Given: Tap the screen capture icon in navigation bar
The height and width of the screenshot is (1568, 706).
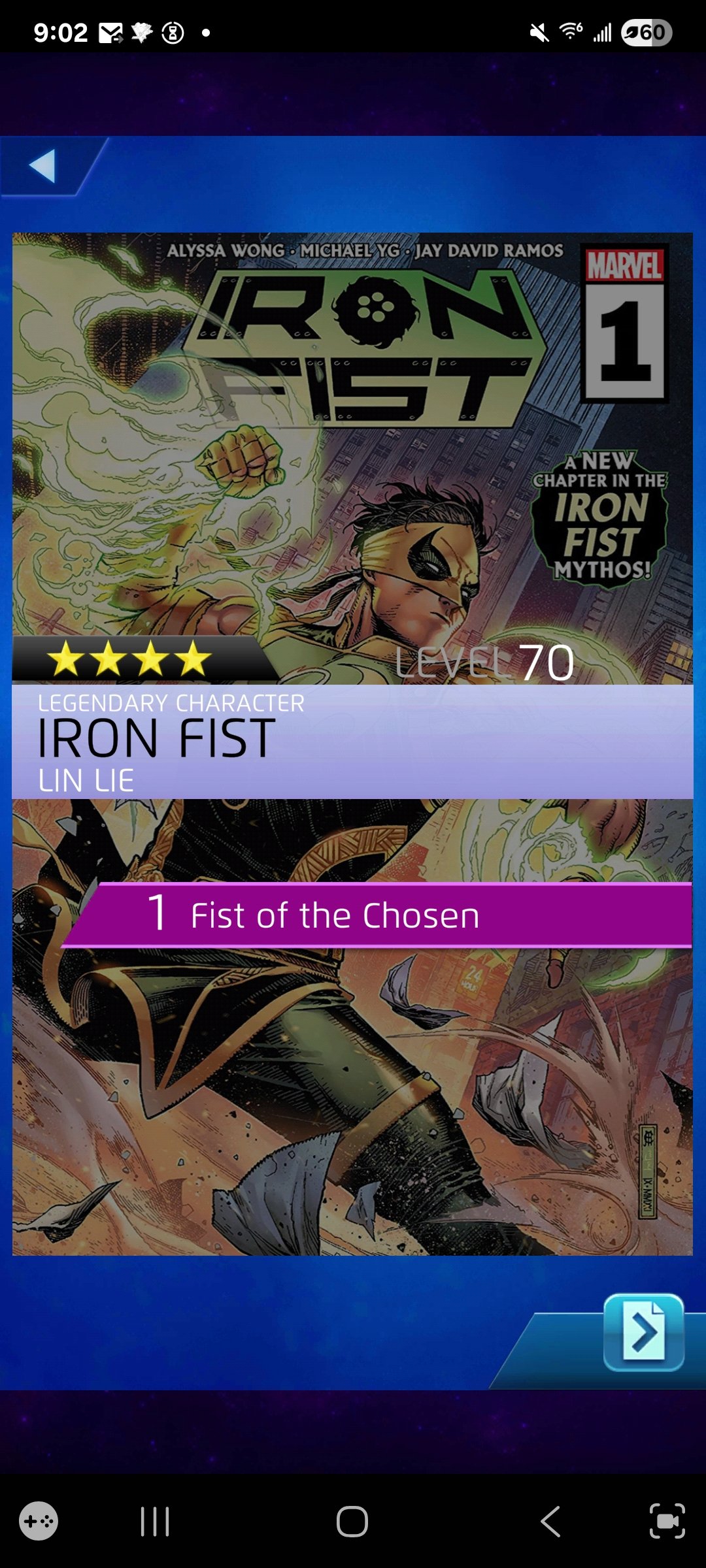Looking at the screenshot, I should click(x=667, y=1522).
